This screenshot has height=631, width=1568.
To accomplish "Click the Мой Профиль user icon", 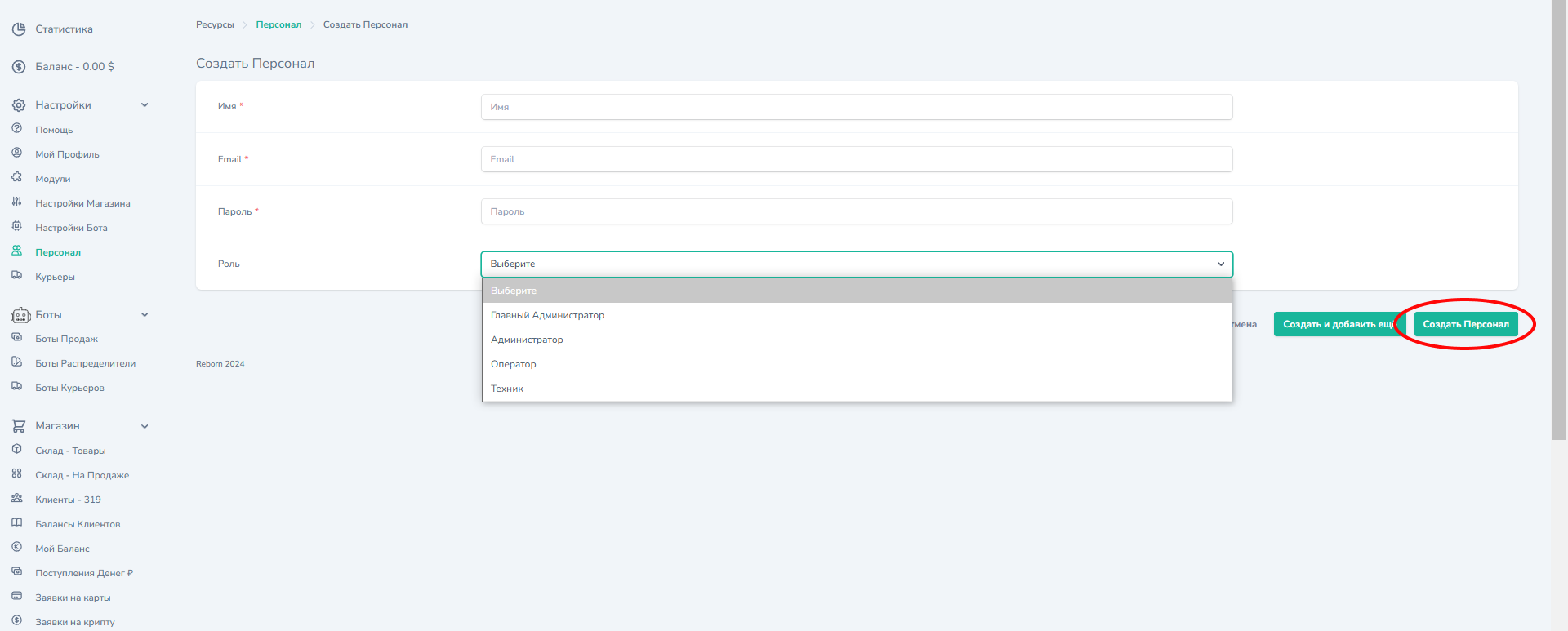I will pyautogui.click(x=16, y=153).
